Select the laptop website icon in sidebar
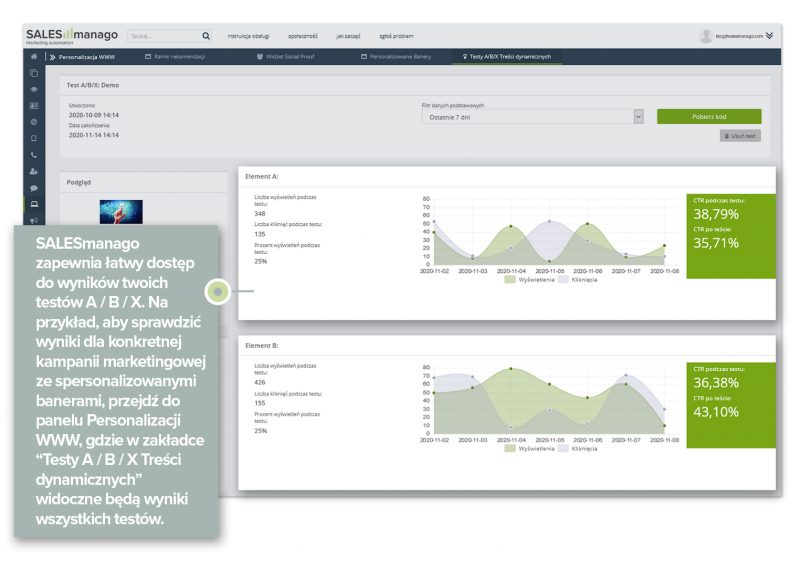 coord(34,204)
